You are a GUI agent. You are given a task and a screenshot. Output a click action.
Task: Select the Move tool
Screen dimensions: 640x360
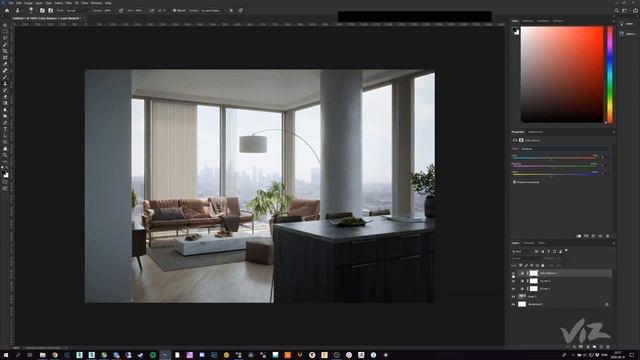[5, 25]
